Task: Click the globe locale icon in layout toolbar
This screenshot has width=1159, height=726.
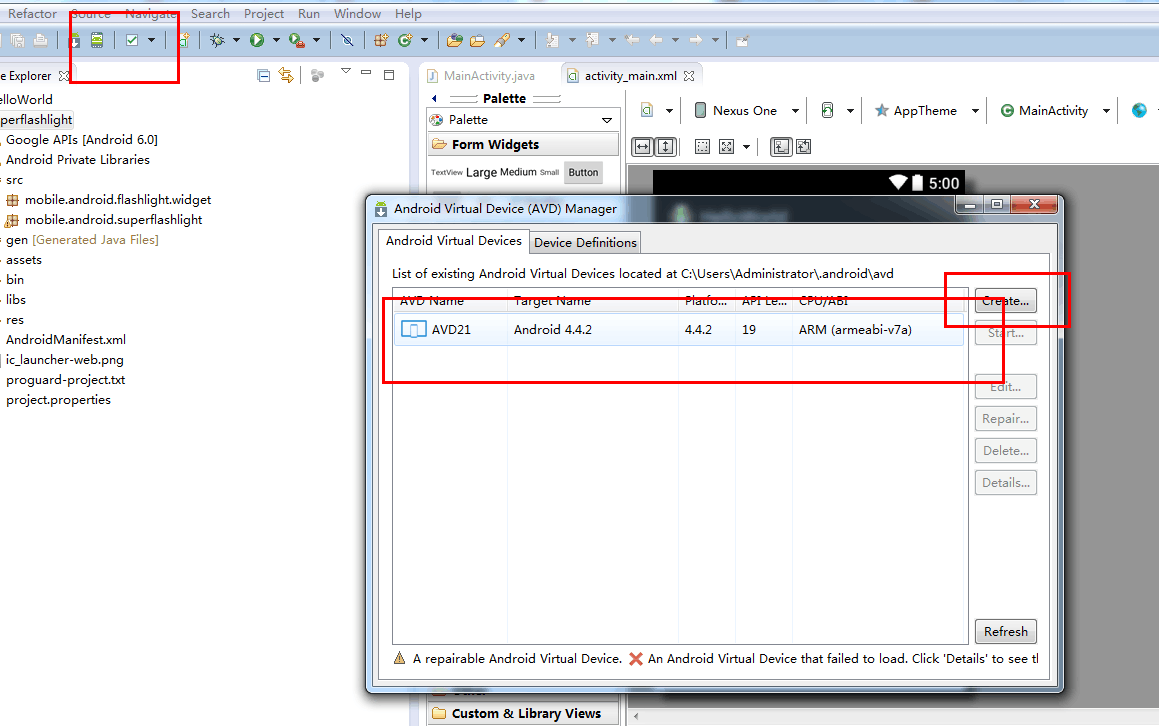Action: 1139,110
